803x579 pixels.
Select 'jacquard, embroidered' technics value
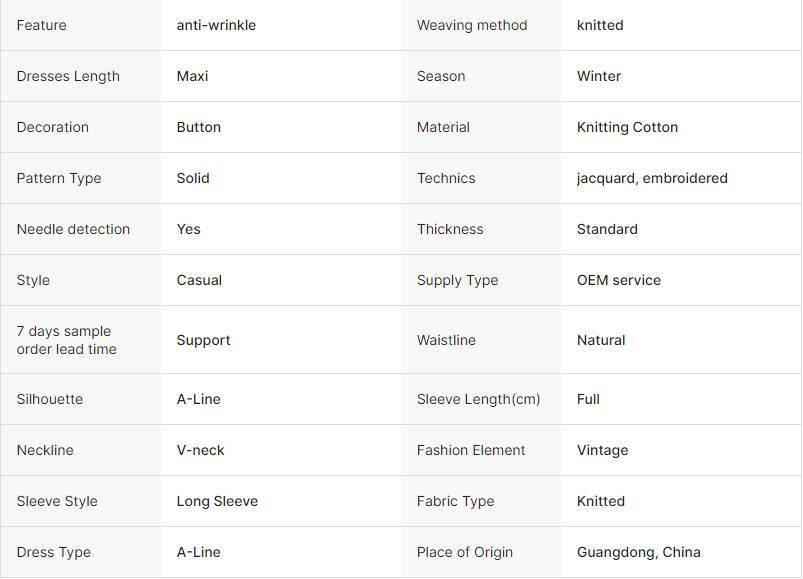coord(652,178)
